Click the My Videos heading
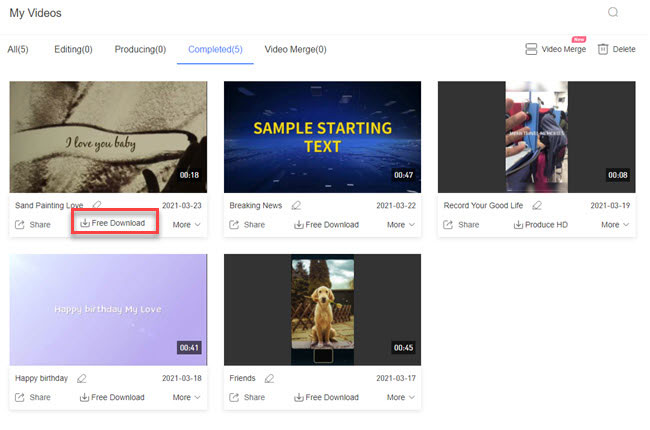 (35, 13)
